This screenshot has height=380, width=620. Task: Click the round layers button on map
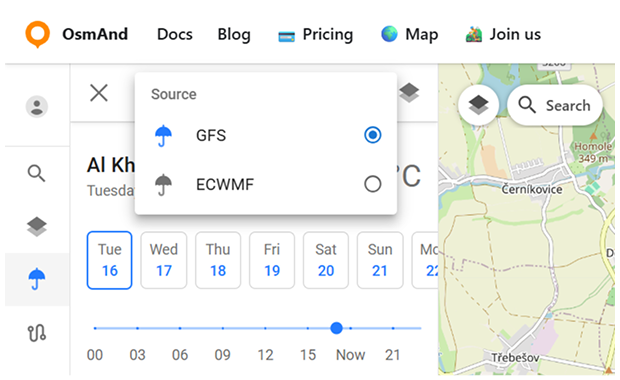coord(478,105)
